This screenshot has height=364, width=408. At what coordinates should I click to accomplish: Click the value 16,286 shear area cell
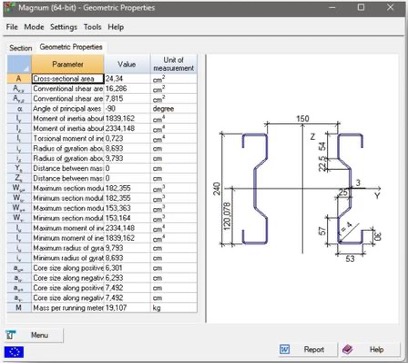point(127,89)
